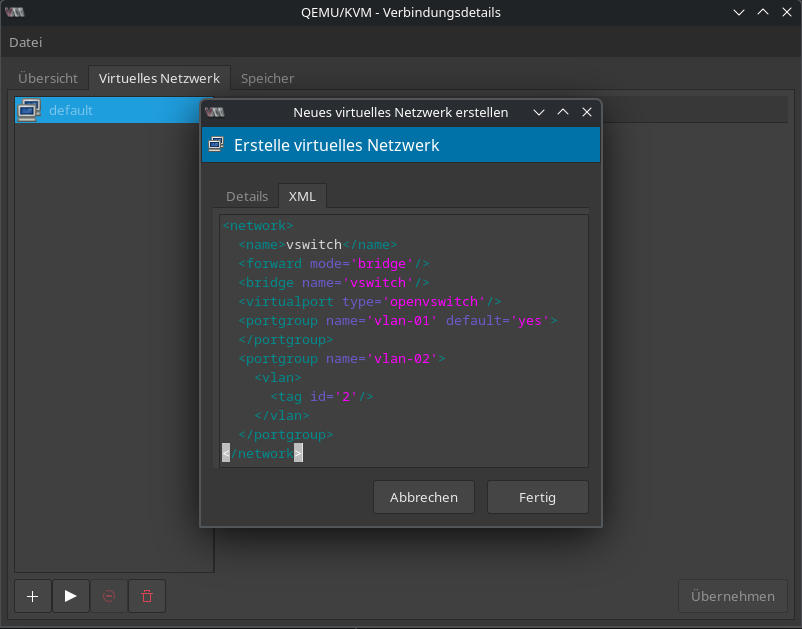
Task: Click the stop network red icon
Action: point(109,596)
